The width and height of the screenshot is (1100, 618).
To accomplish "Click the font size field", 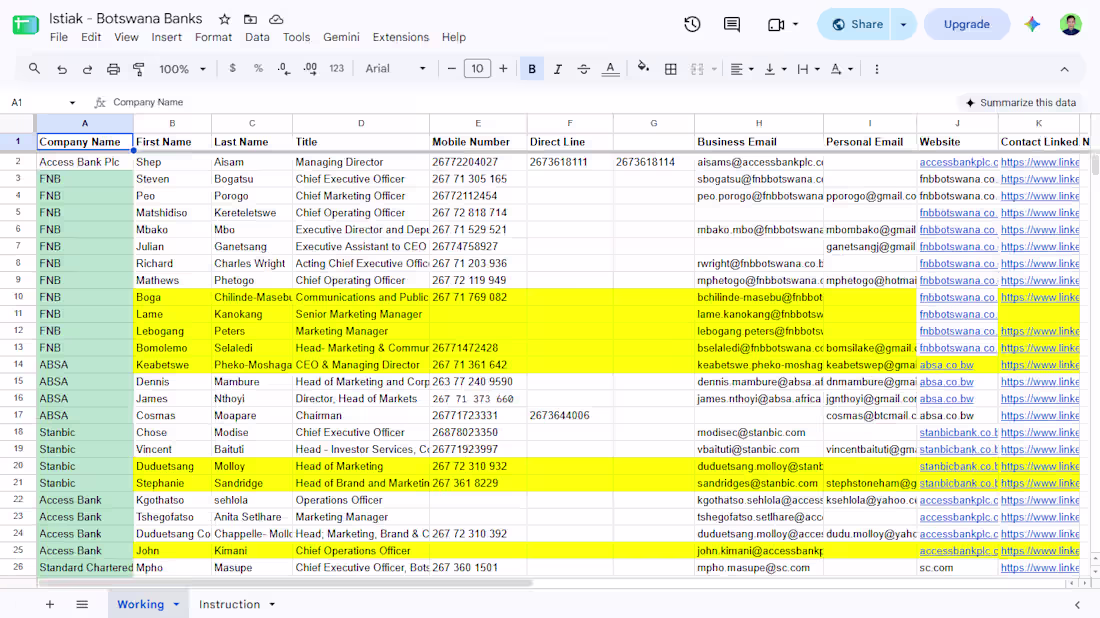I will [x=477, y=69].
